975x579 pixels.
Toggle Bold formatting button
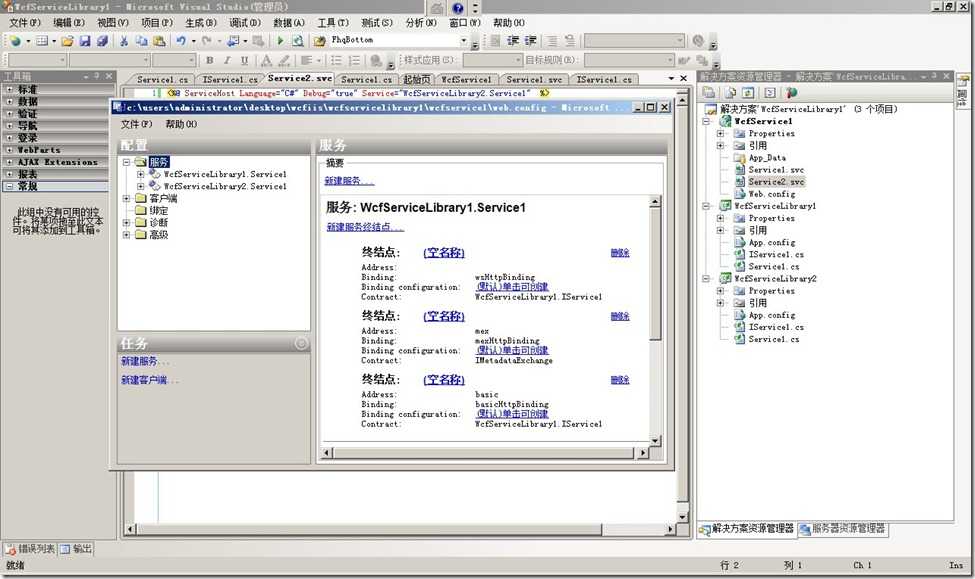click(210, 60)
